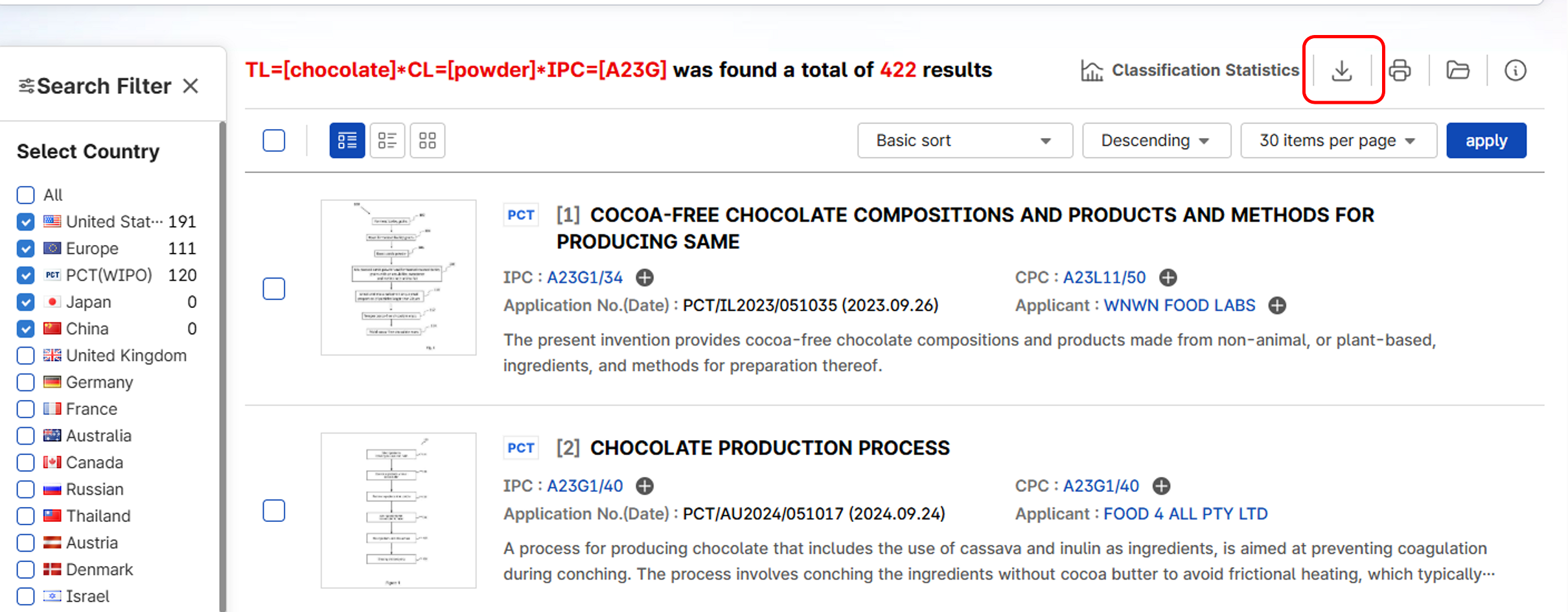Open the folder icon in results toolbar
This screenshot has height=612, width=1568.
1457,70
